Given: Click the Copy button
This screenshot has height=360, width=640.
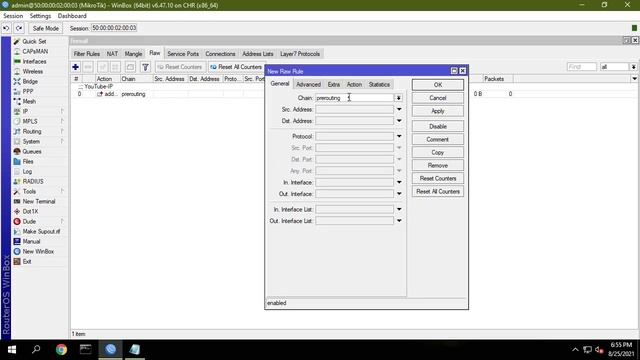Looking at the screenshot, I should 438,152.
